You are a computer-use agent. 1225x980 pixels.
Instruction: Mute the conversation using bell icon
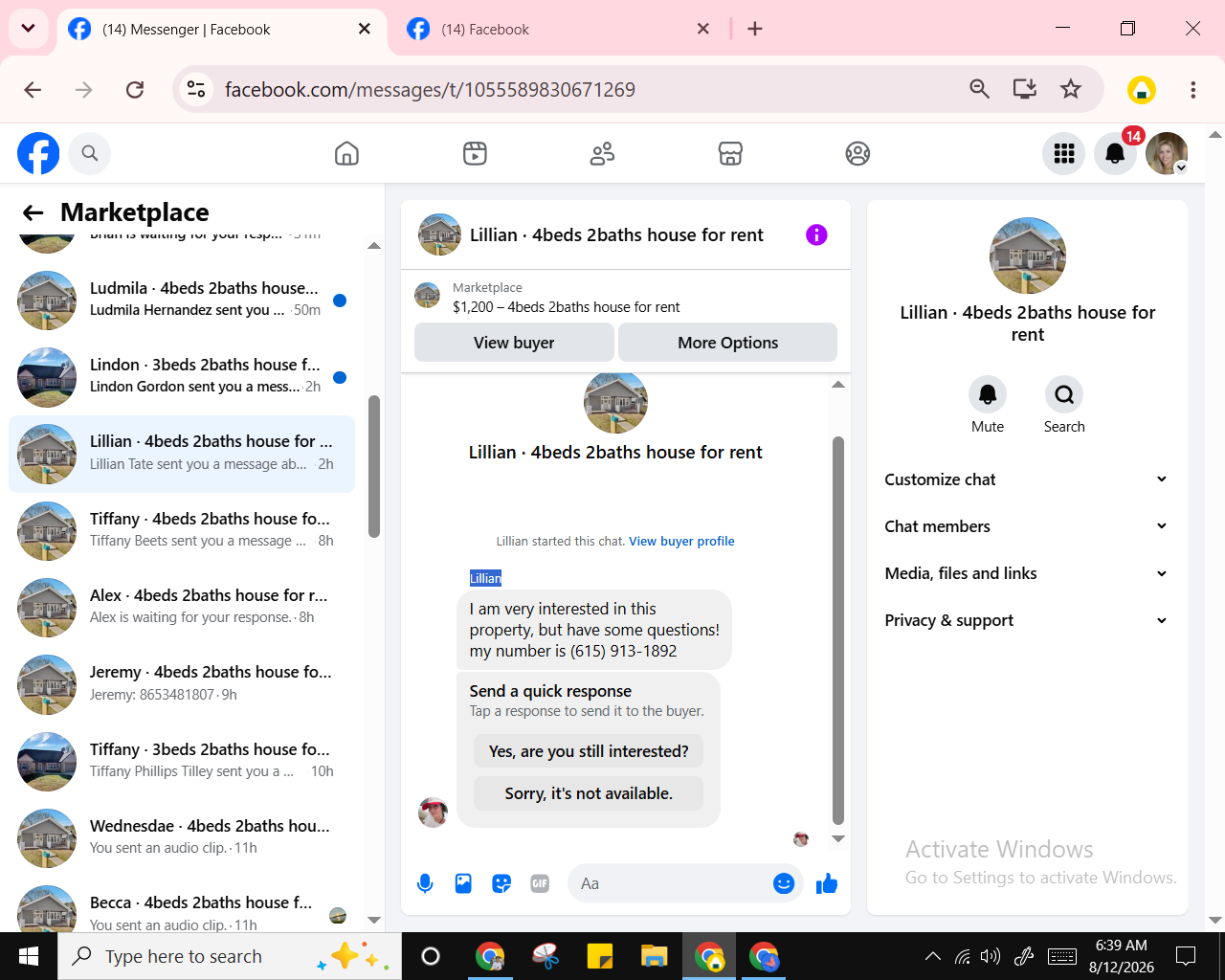tap(988, 394)
